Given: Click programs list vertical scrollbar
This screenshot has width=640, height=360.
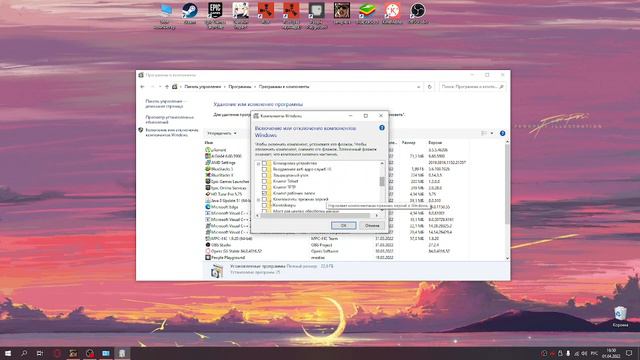Looking at the screenshot, I should click(507, 184).
